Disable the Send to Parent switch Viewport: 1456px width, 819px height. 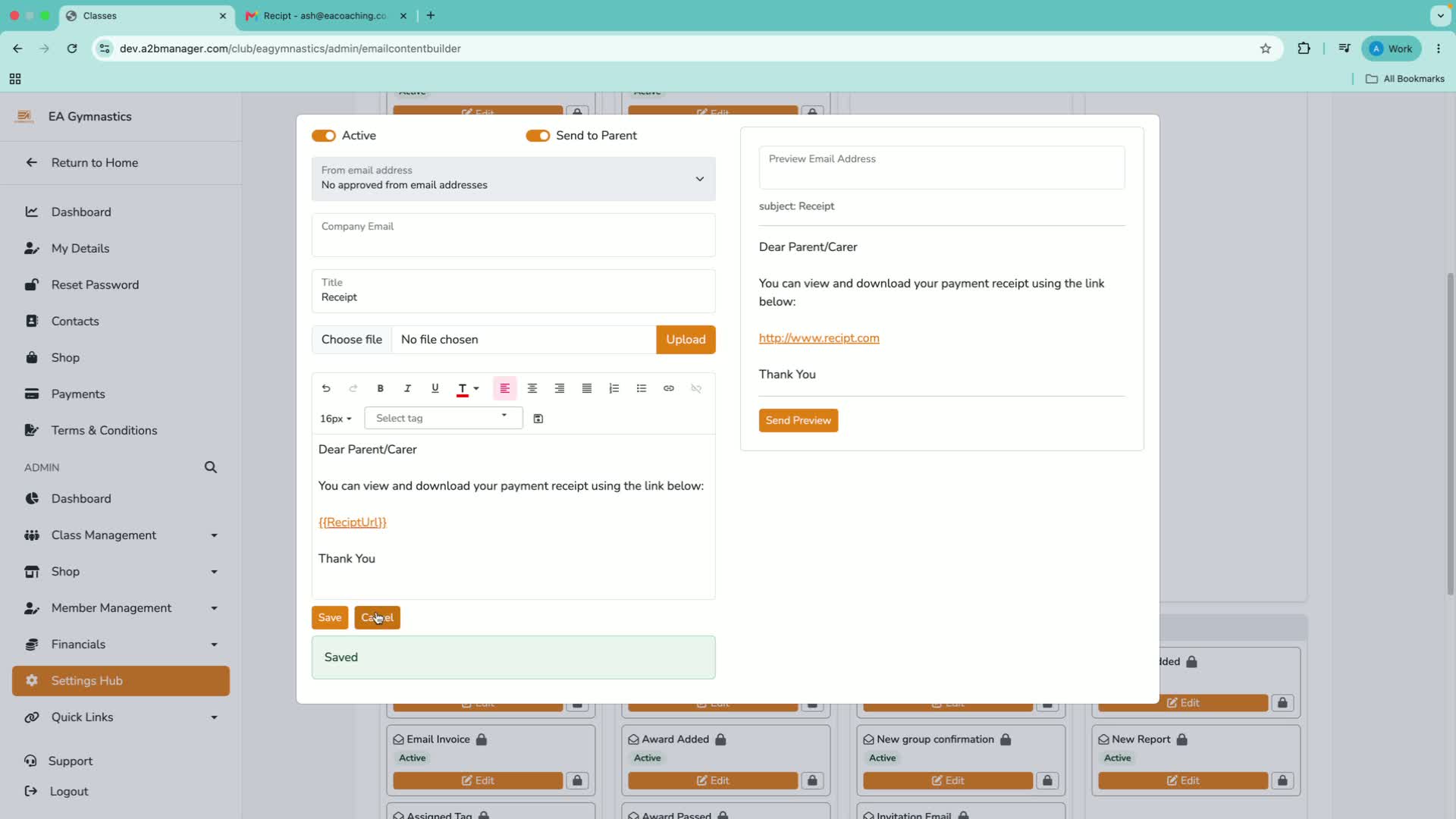[x=538, y=136]
